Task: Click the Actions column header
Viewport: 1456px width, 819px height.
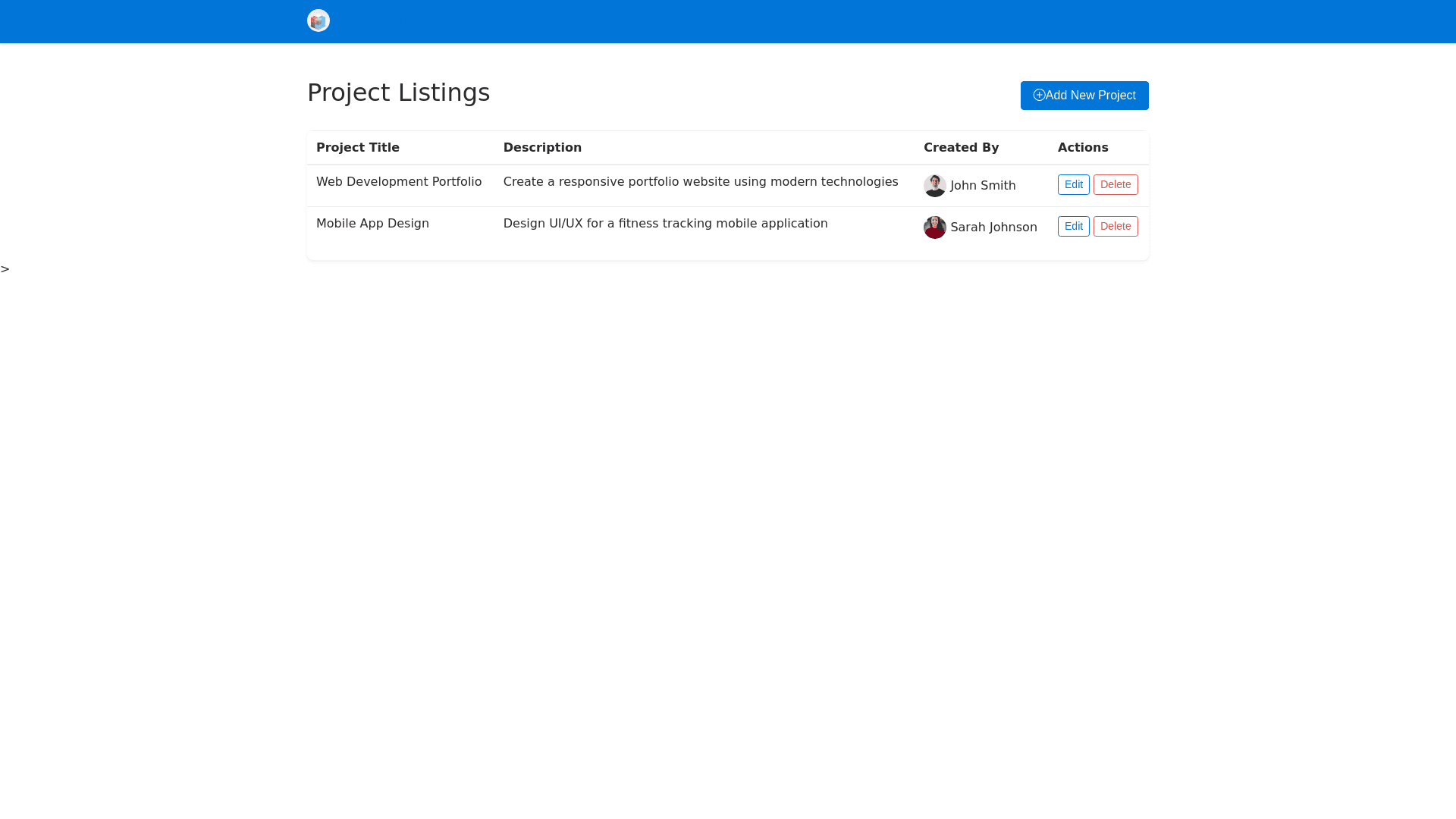Action: point(1082,148)
